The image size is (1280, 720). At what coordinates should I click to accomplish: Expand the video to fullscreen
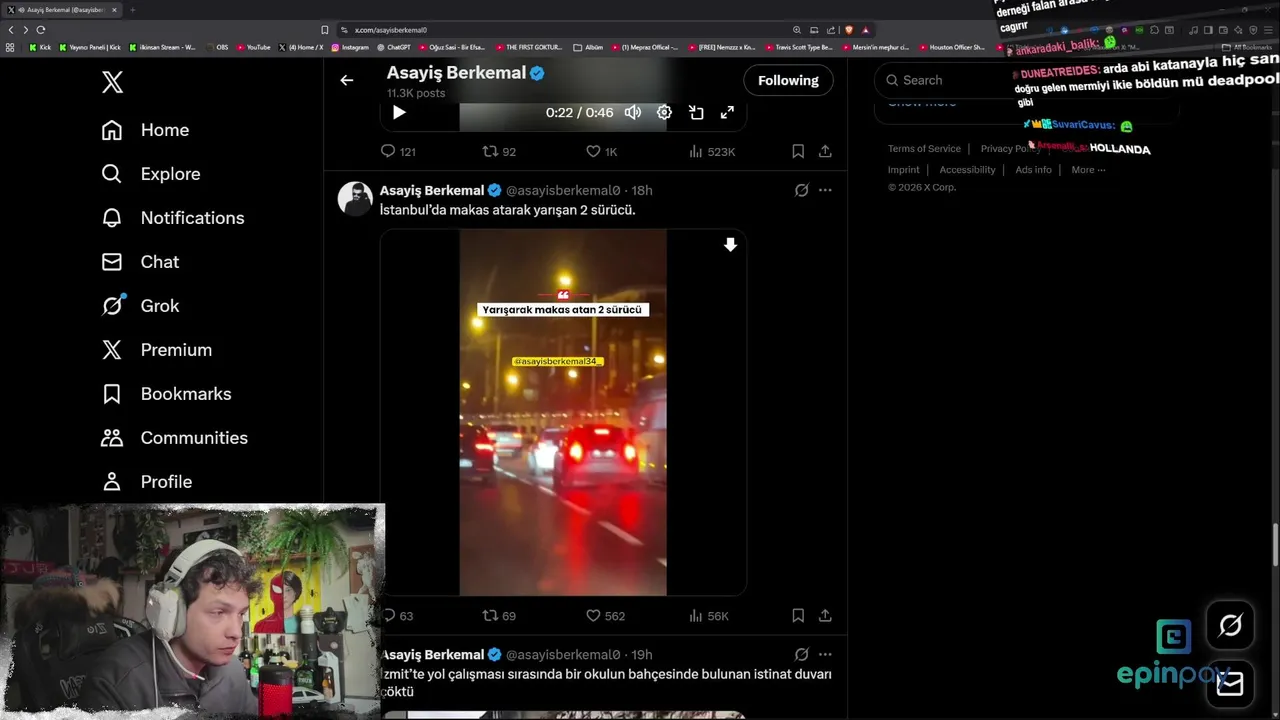coord(727,112)
